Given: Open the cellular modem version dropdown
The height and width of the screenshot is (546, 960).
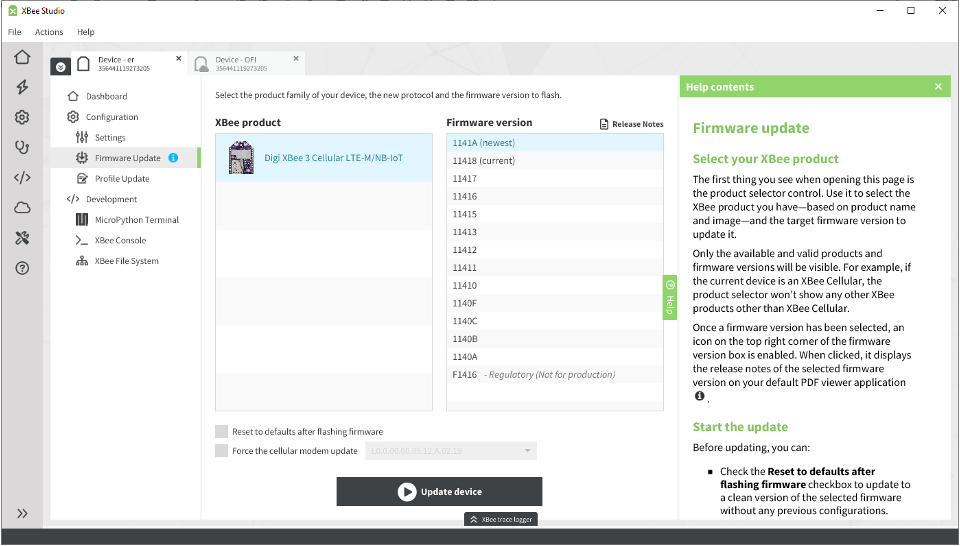Looking at the screenshot, I should (x=451, y=451).
